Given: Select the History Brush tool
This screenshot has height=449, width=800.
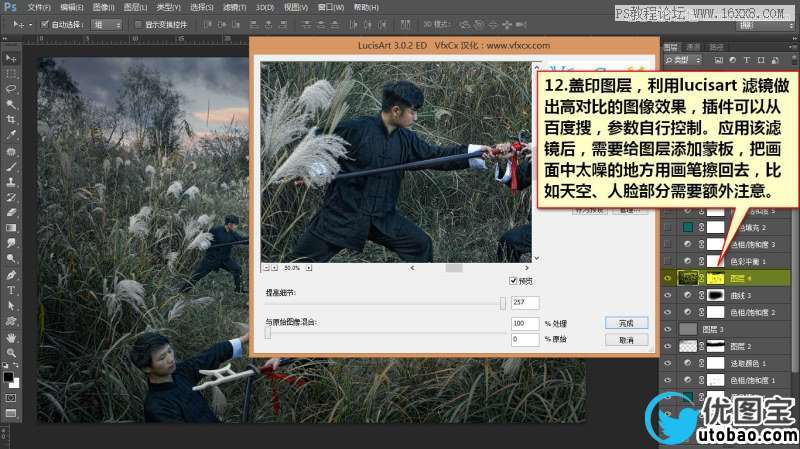Looking at the screenshot, I should (11, 197).
